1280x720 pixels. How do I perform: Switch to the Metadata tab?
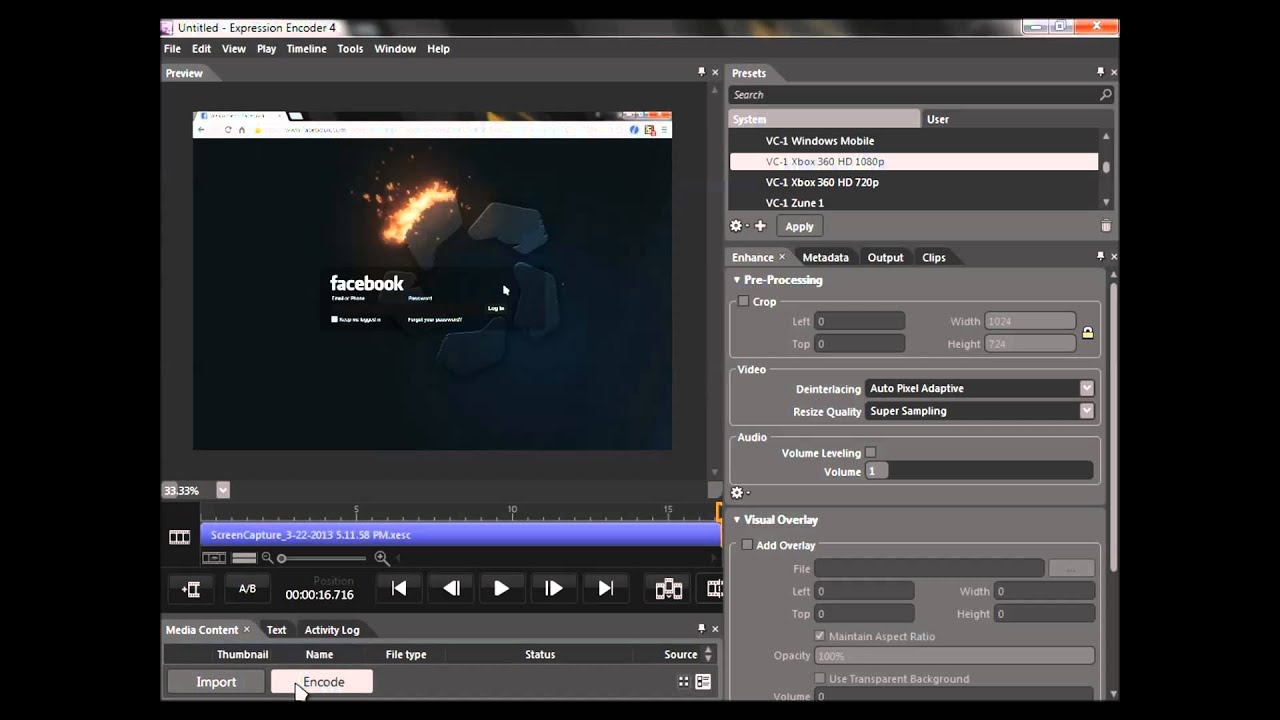[x=825, y=257]
